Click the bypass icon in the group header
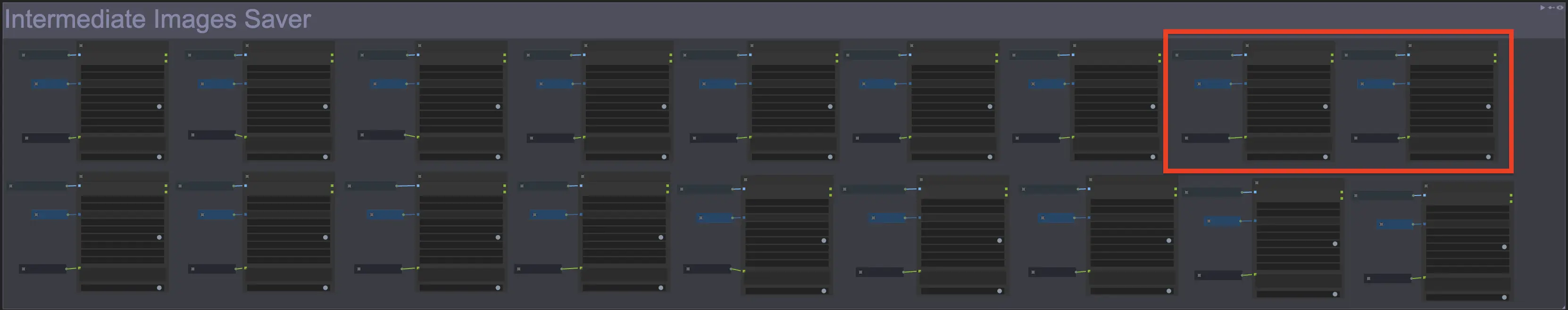This screenshot has height=310, width=1568. [1551, 8]
